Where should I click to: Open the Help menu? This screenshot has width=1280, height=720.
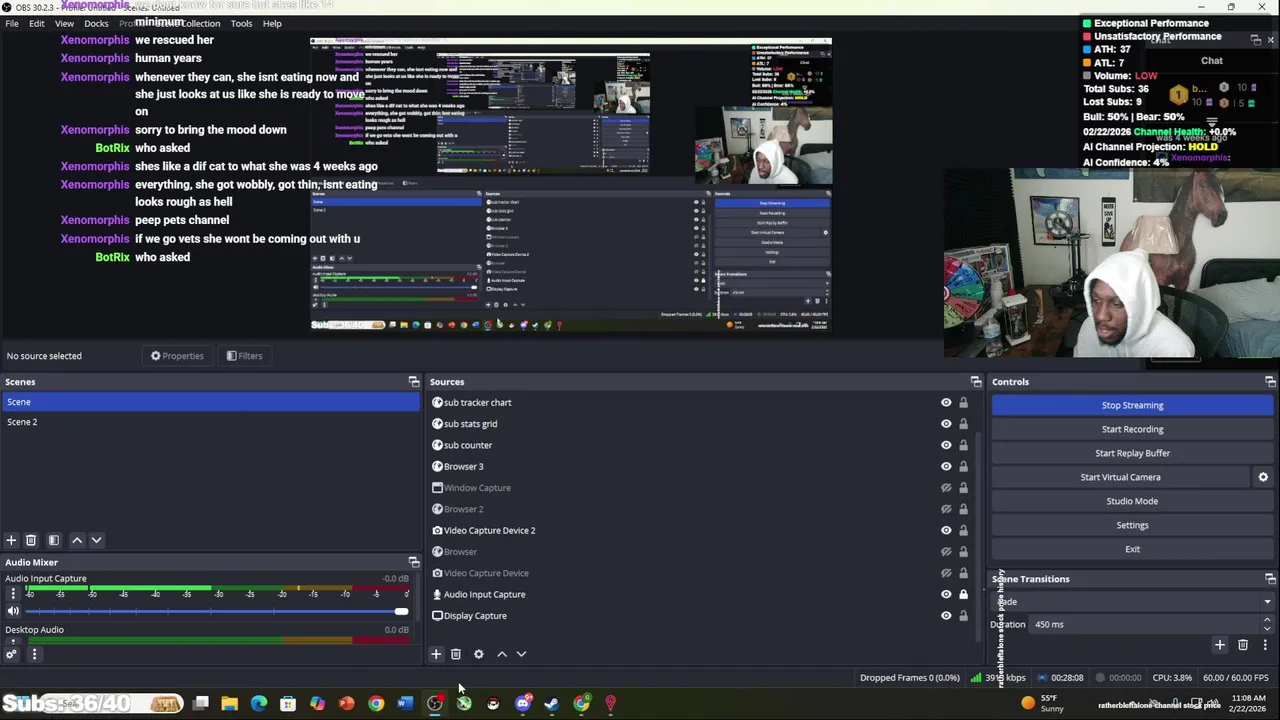coord(272,23)
